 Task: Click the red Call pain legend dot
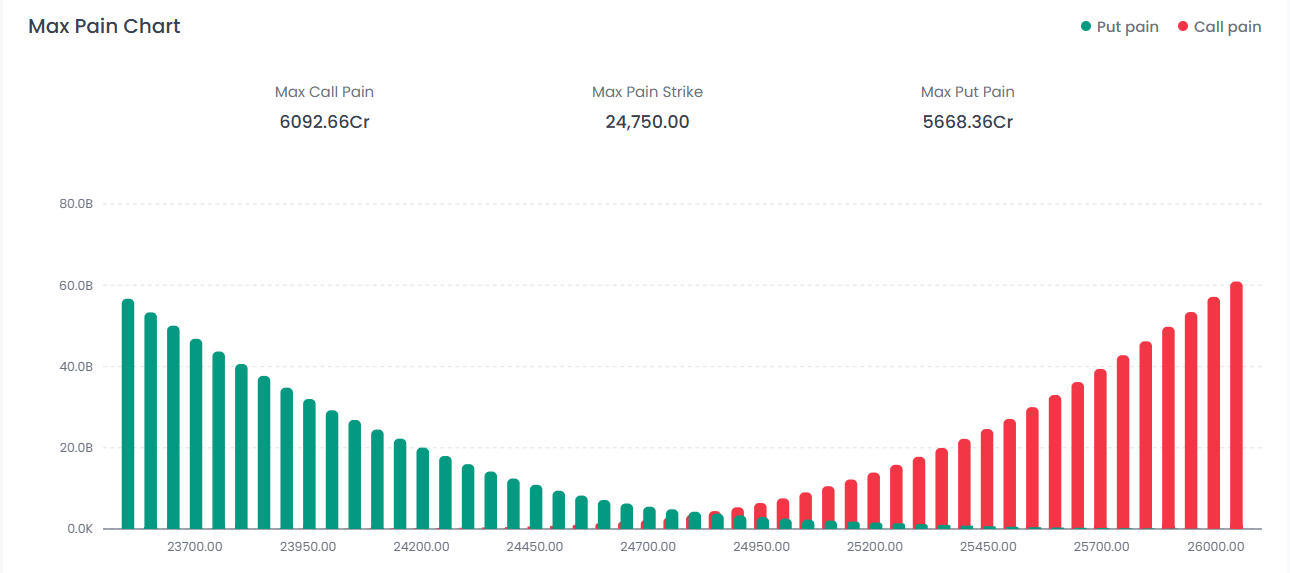coord(1183,27)
